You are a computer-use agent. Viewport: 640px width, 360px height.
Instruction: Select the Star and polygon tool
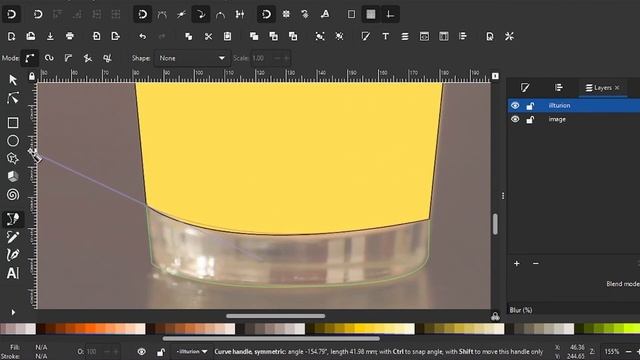click(13, 158)
